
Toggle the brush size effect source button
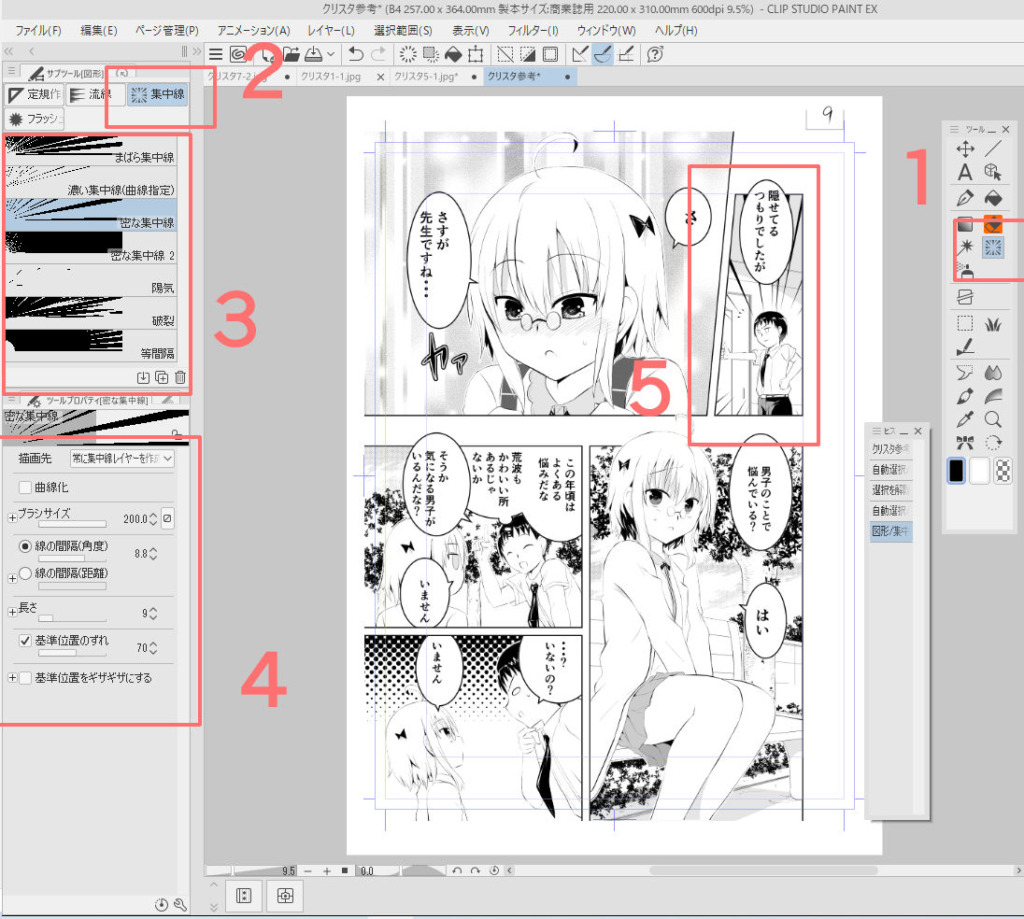167,519
